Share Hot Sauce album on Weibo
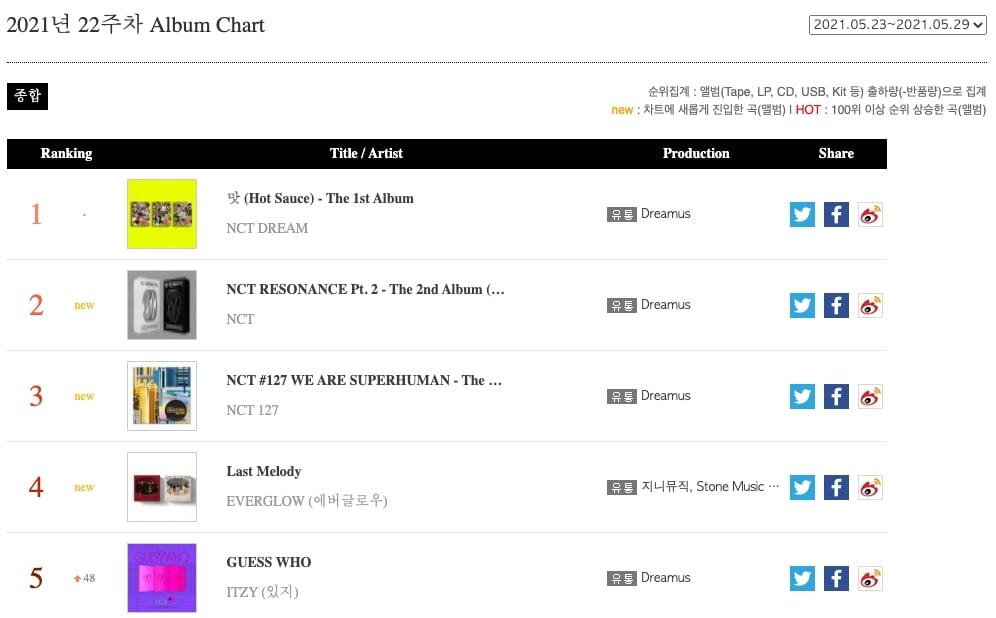The height and width of the screenshot is (618, 996). pos(870,214)
